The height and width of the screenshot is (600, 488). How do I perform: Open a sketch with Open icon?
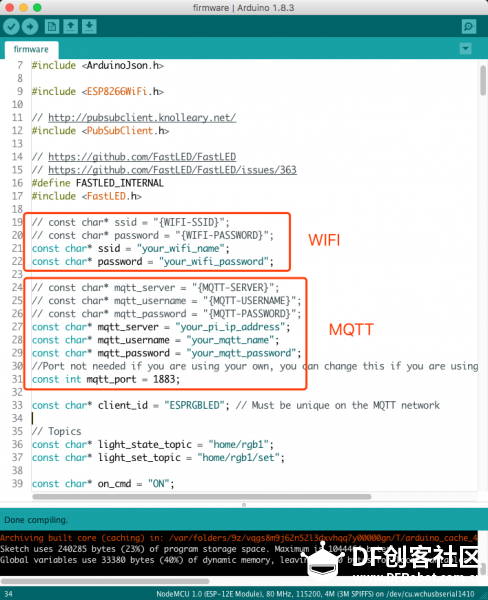pyautogui.click(x=70, y=26)
